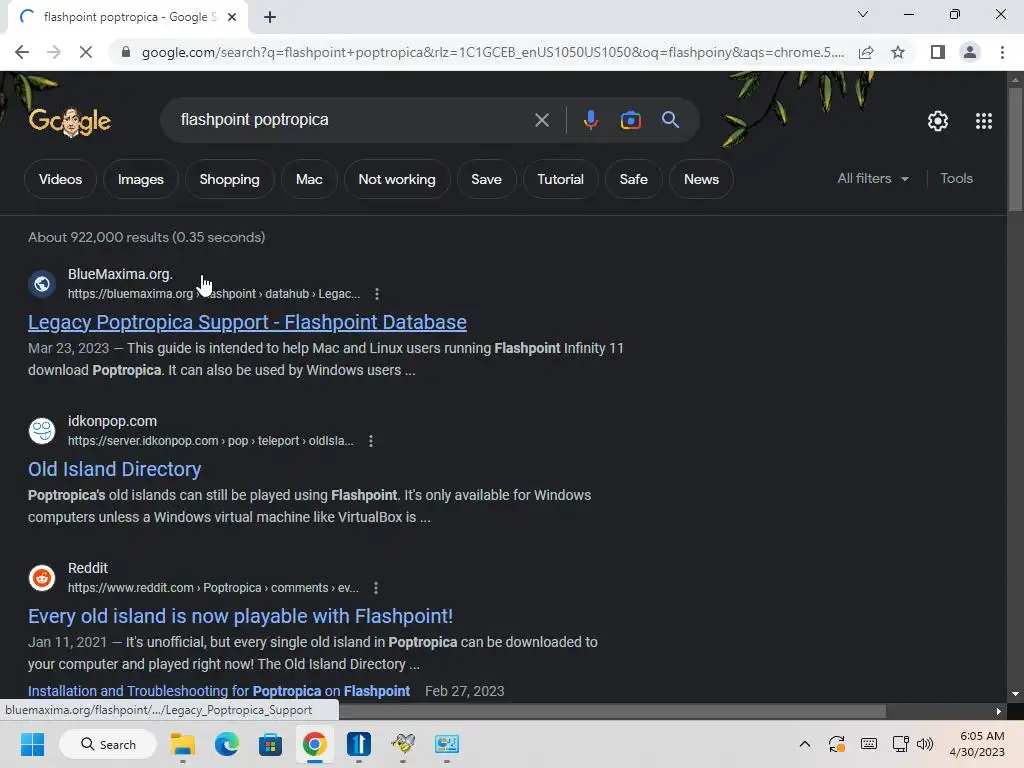The height and width of the screenshot is (768, 1024).
Task: Open volume control in system tray
Action: coord(925,744)
